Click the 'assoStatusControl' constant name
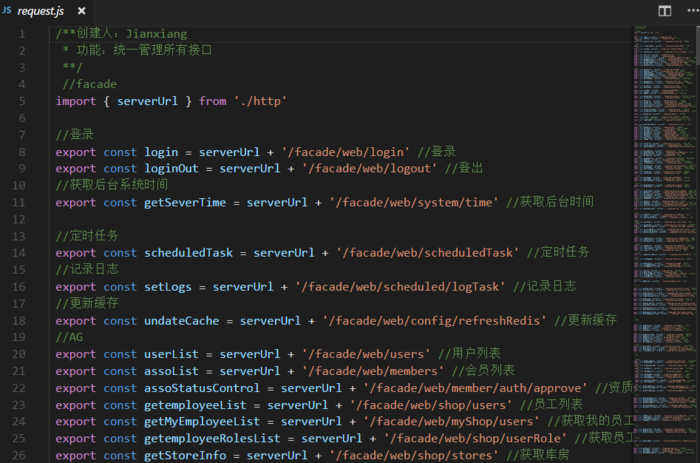This screenshot has width=700, height=463. tap(202, 388)
